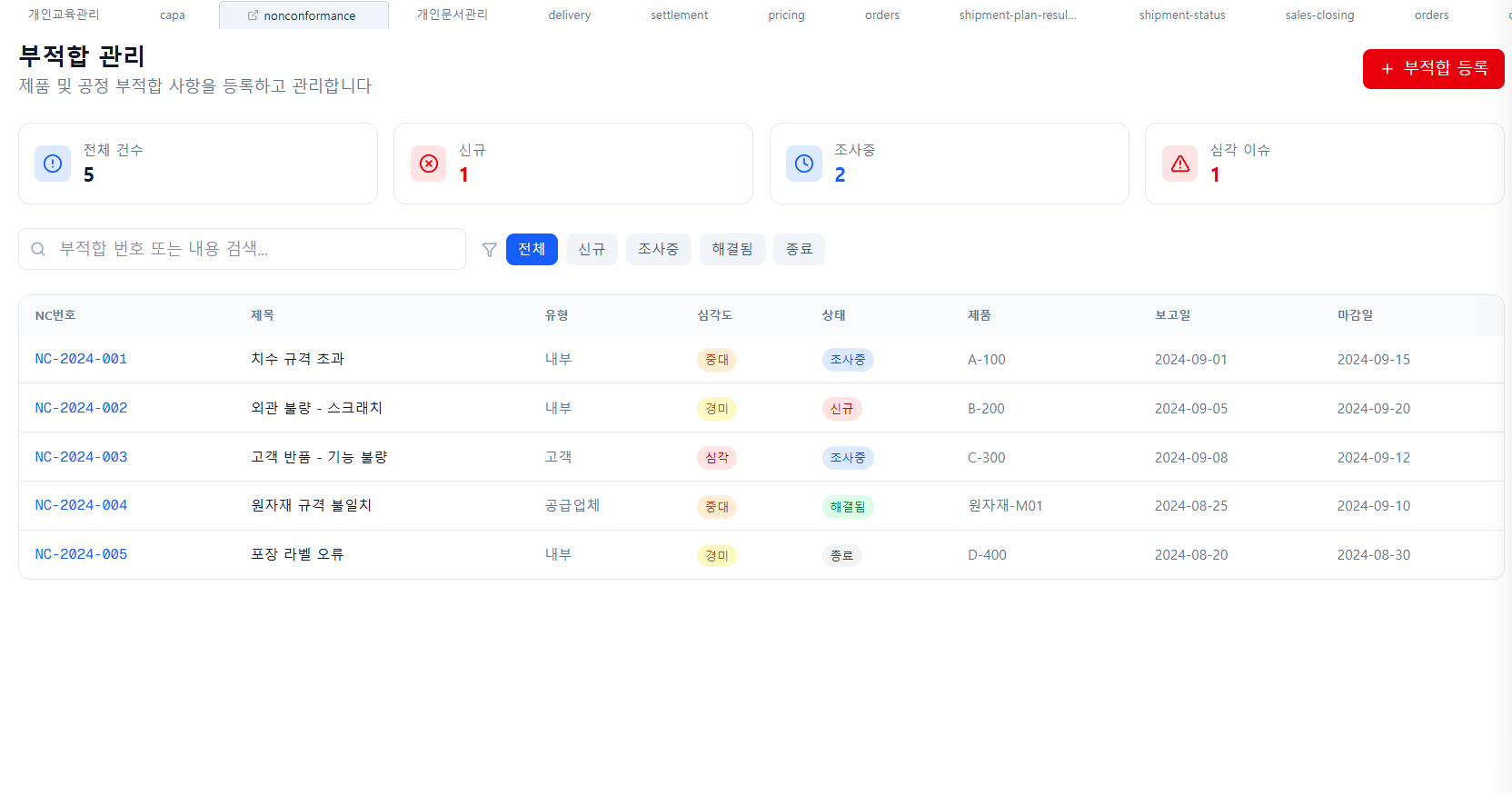Click the new issues X-circle icon
Image resolution: width=1512 pixels, height=795 pixels.
[x=429, y=164]
